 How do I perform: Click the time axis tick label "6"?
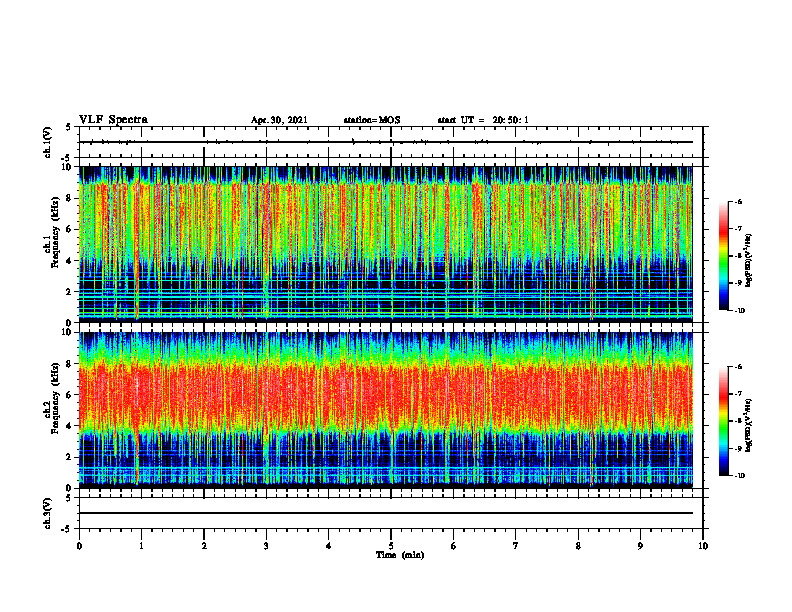pos(454,546)
